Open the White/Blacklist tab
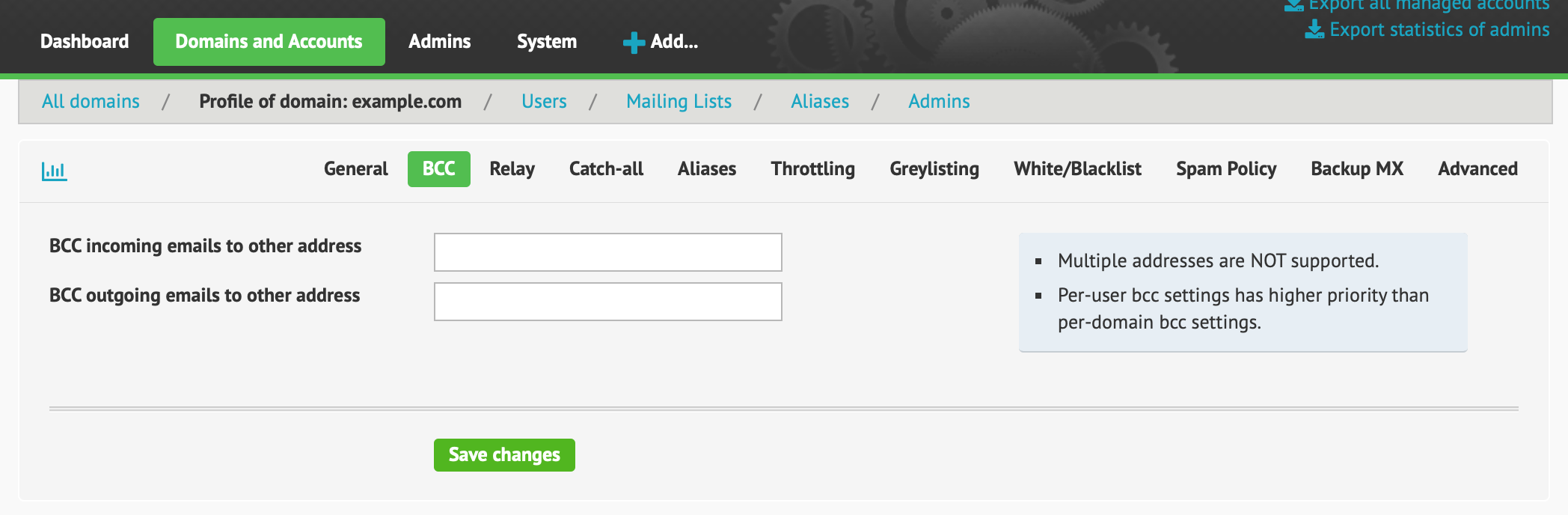The image size is (1568, 515). point(1078,169)
